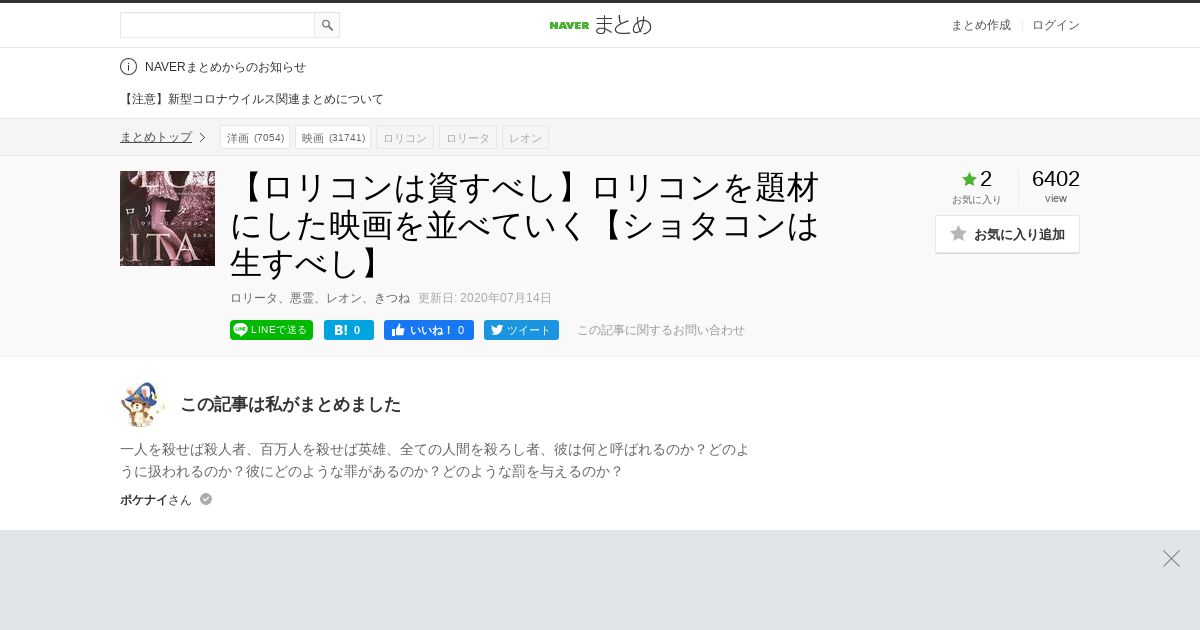
Task: Select the レオン tag
Action: tap(525, 137)
